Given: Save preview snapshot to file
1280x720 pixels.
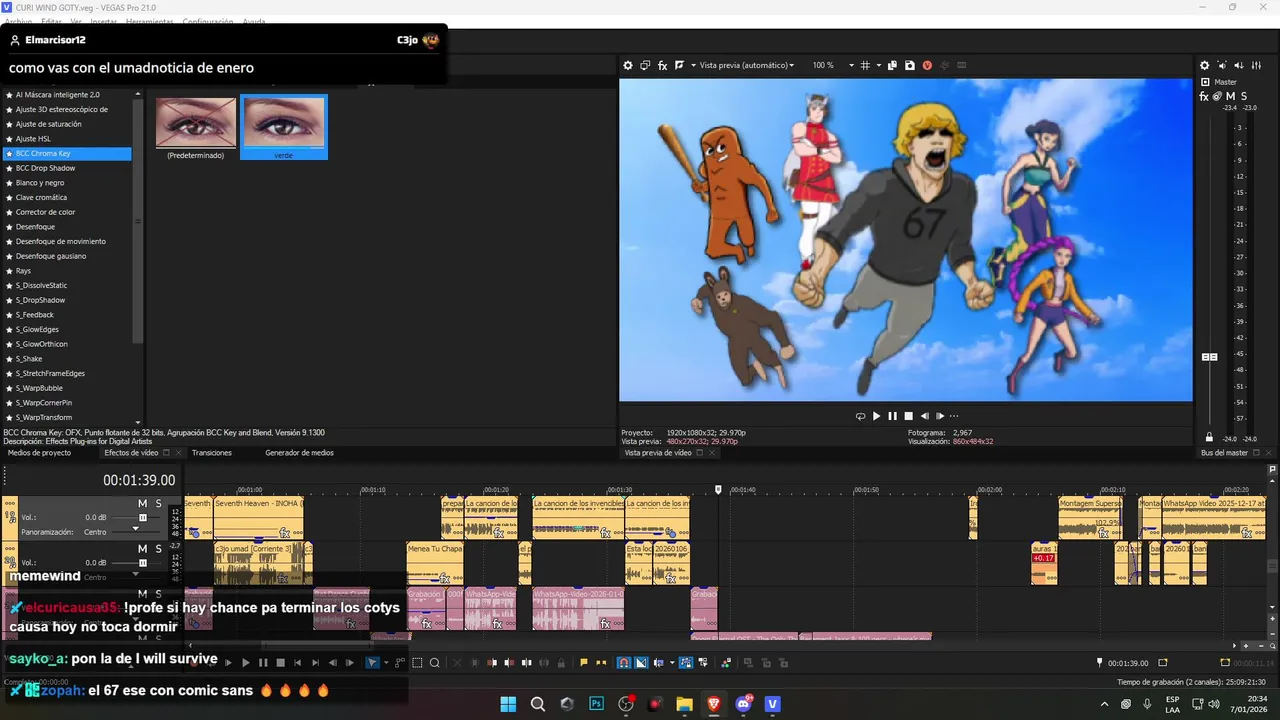Looking at the screenshot, I should 909,65.
